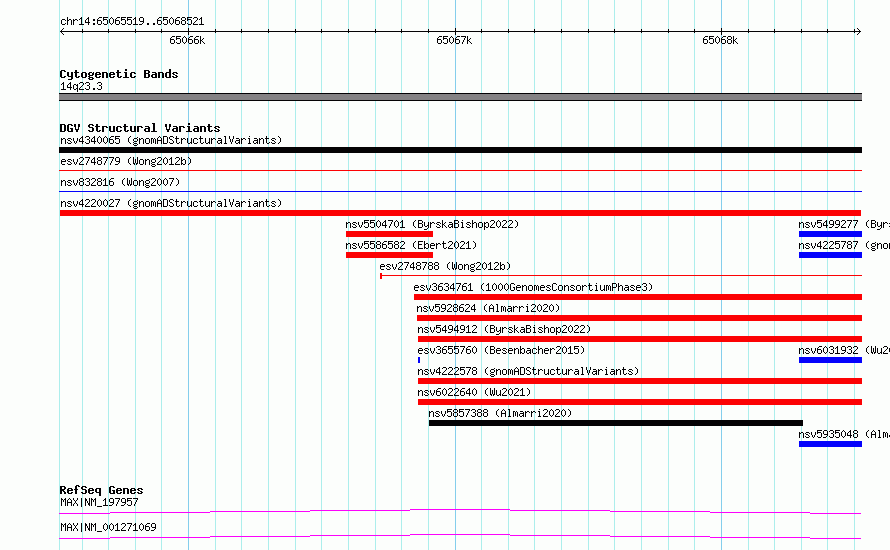Click the blue bar under nsv5935048

830,444
